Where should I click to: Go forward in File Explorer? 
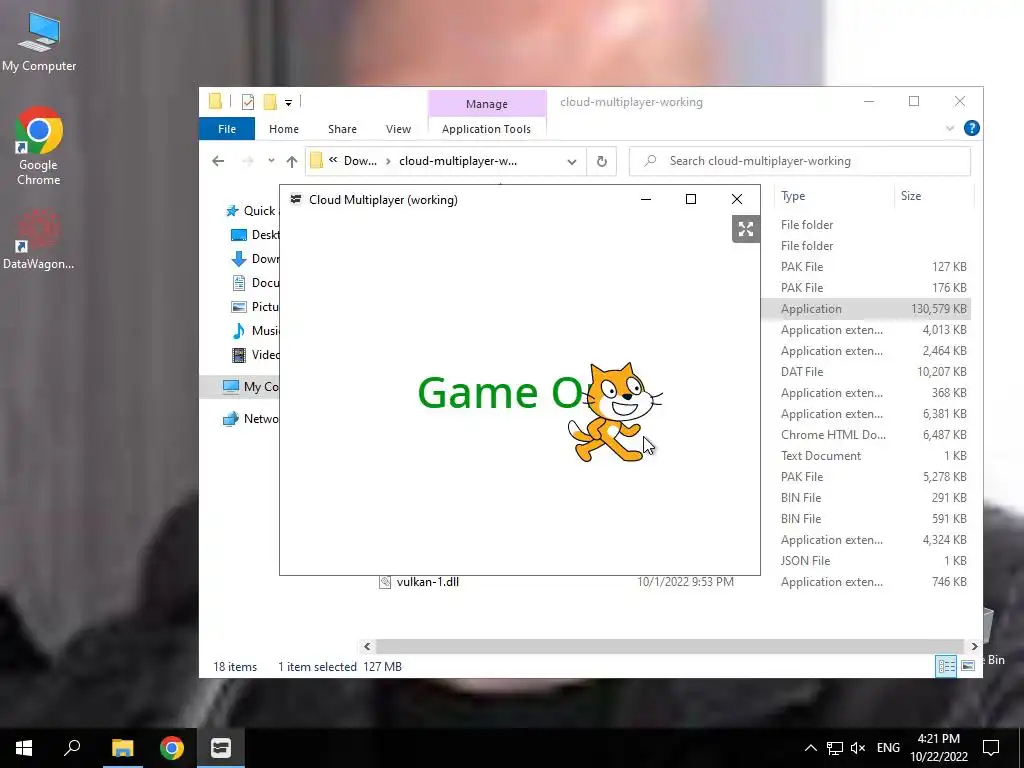248,161
